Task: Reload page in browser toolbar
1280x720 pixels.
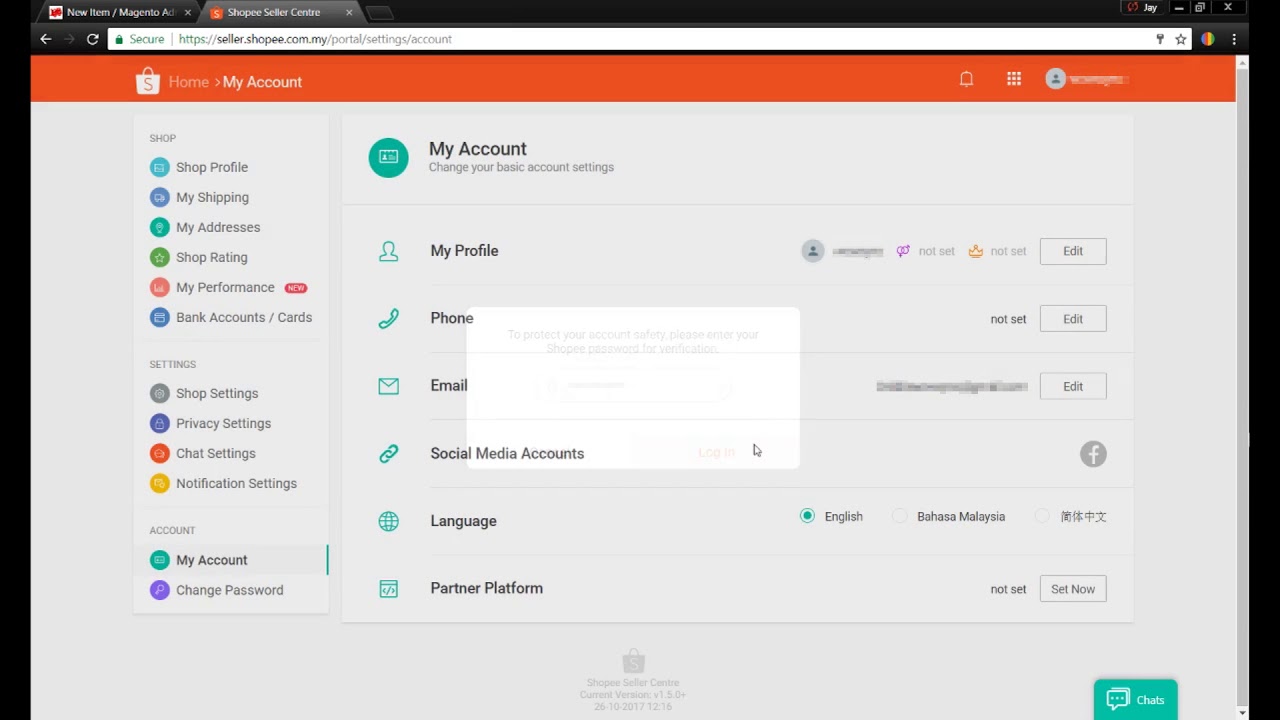Action: (92, 39)
